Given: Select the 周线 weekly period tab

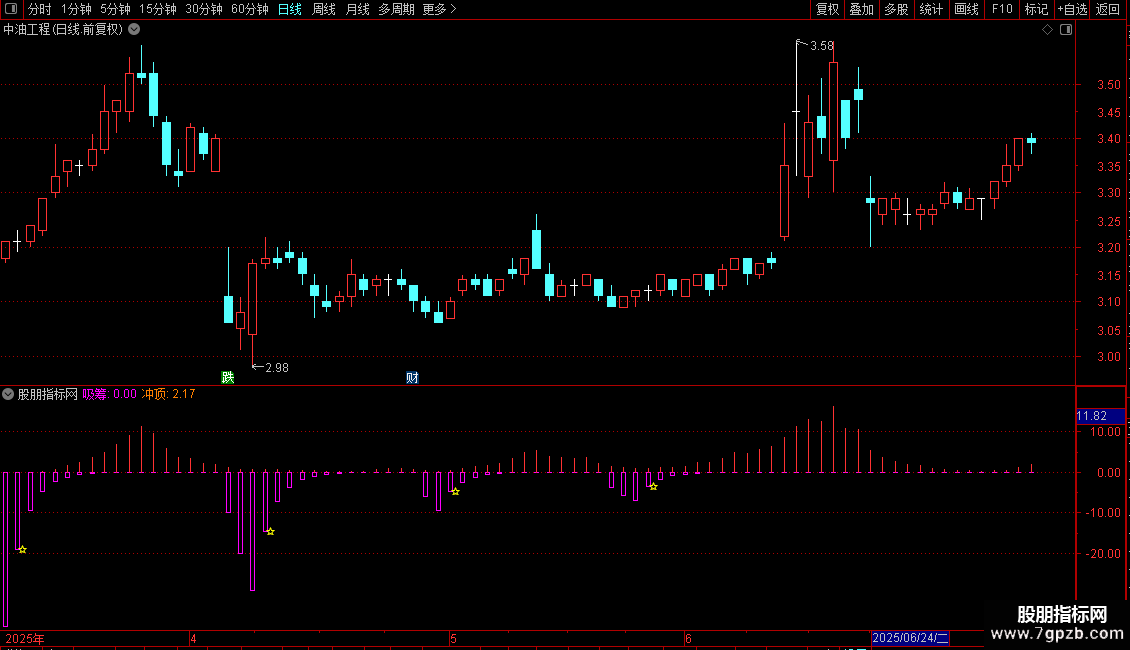Looking at the screenshot, I should pyautogui.click(x=324, y=9).
